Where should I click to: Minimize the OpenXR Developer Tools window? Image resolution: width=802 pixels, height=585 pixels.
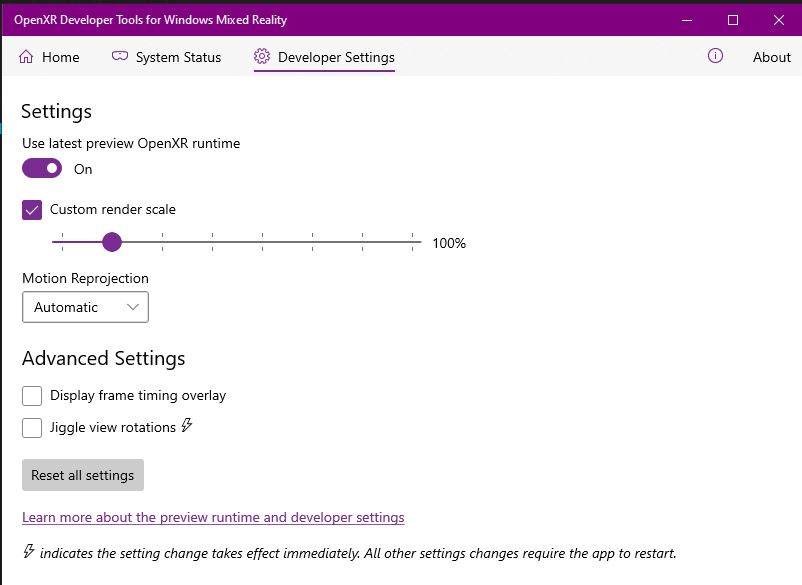click(687, 20)
